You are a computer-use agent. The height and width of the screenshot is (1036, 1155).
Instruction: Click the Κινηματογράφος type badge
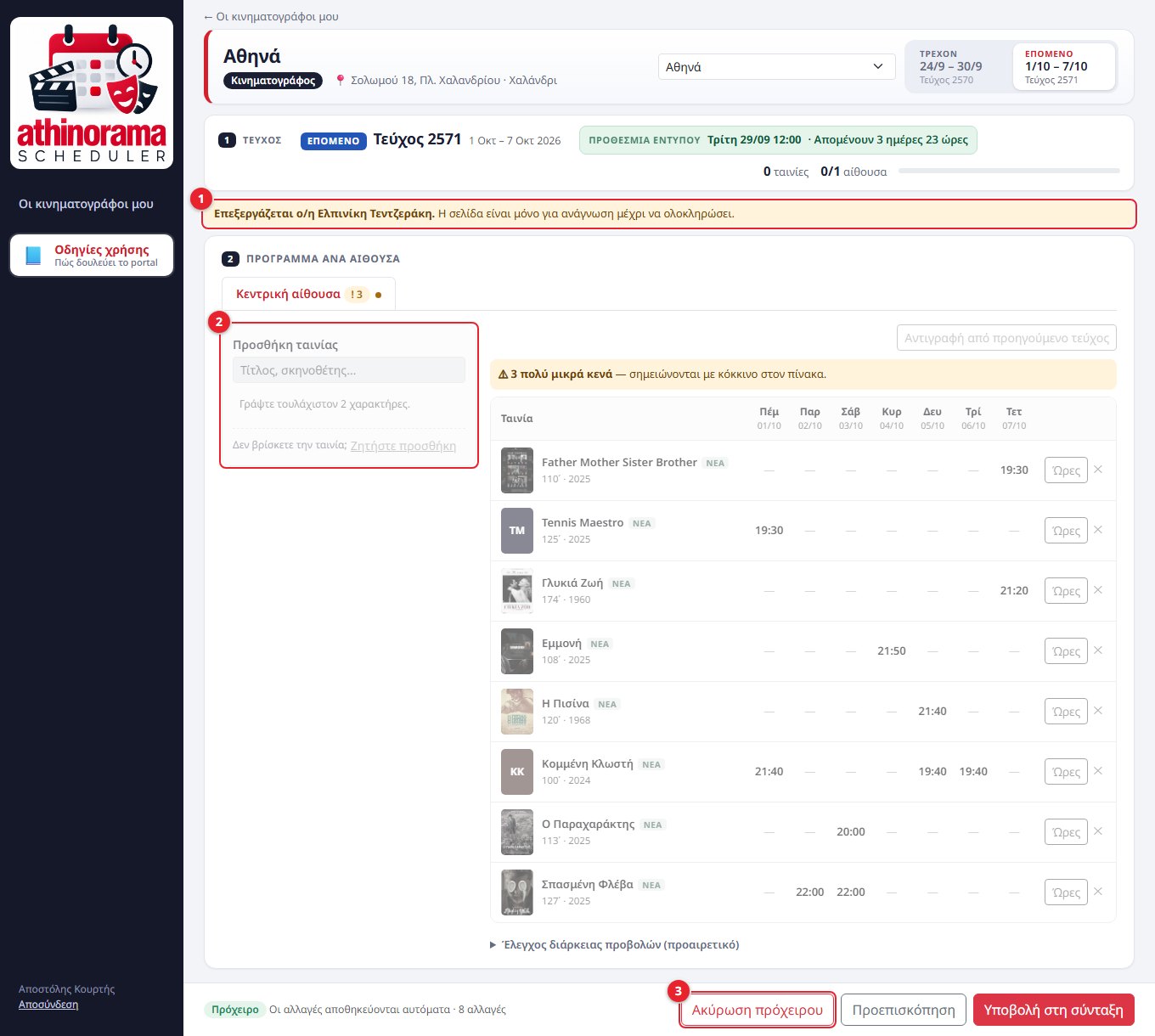tap(273, 81)
